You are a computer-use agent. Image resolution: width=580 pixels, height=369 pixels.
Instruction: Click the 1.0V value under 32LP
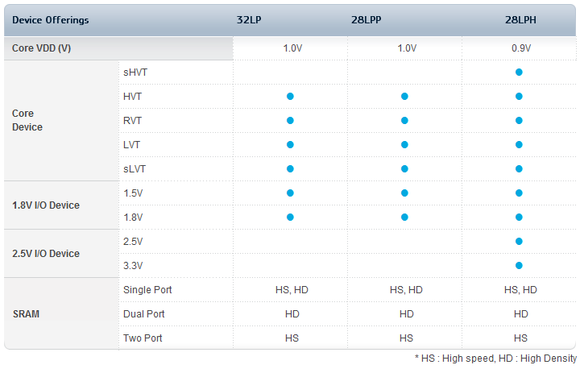(x=293, y=48)
